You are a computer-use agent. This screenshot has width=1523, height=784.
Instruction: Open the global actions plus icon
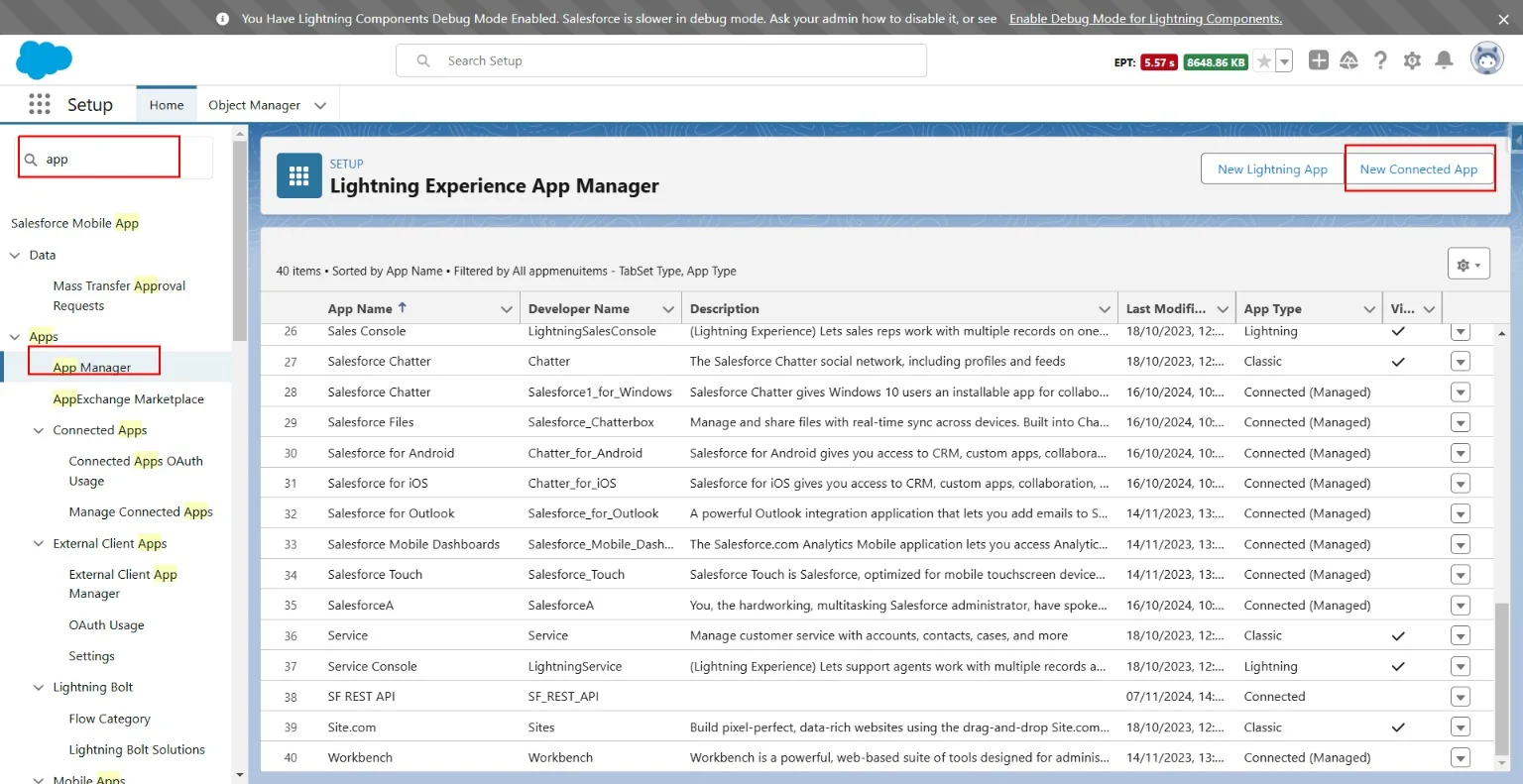pos(1318,60)
